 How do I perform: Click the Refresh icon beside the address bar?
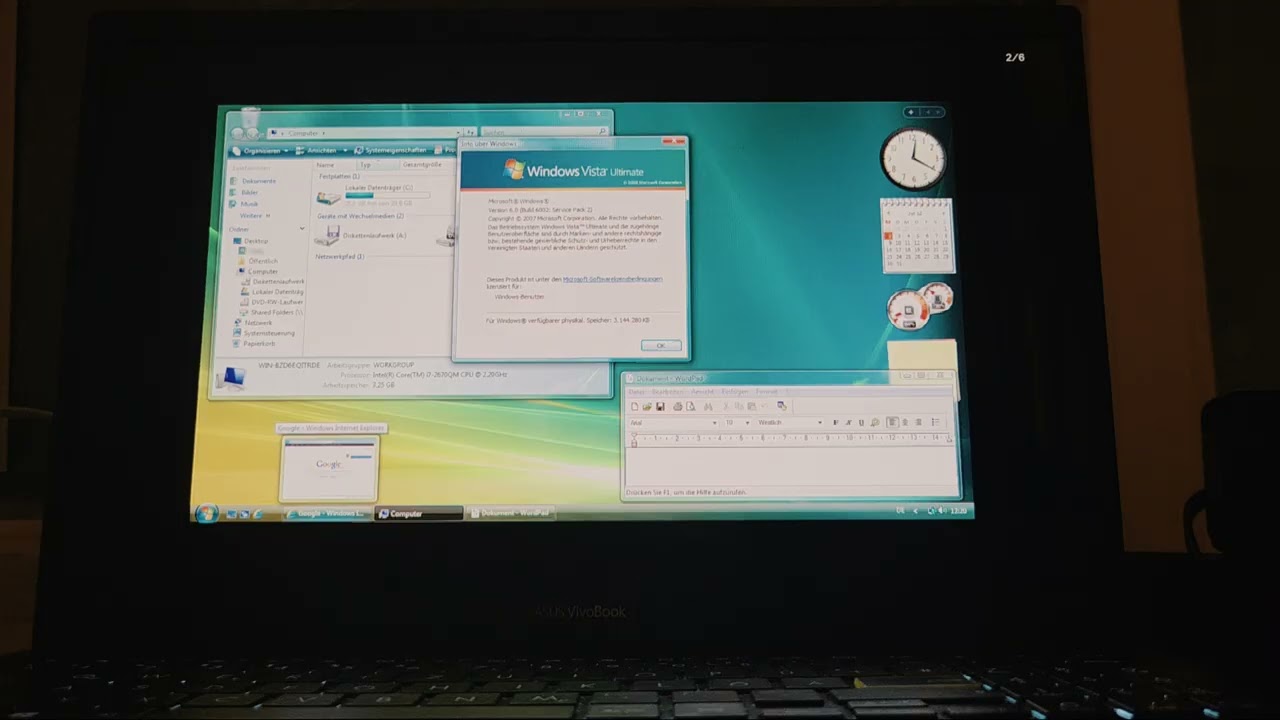(470, 133)
